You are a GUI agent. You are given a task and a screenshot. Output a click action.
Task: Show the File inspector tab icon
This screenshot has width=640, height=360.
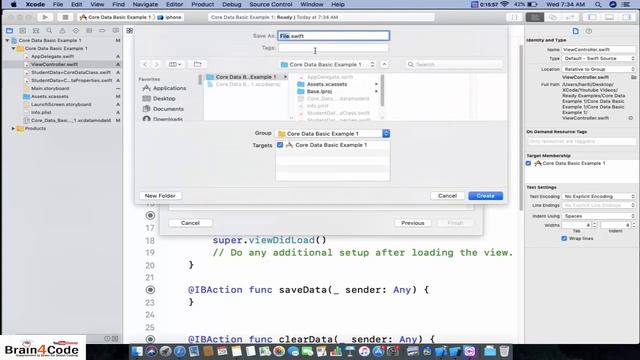coord(576,31)
